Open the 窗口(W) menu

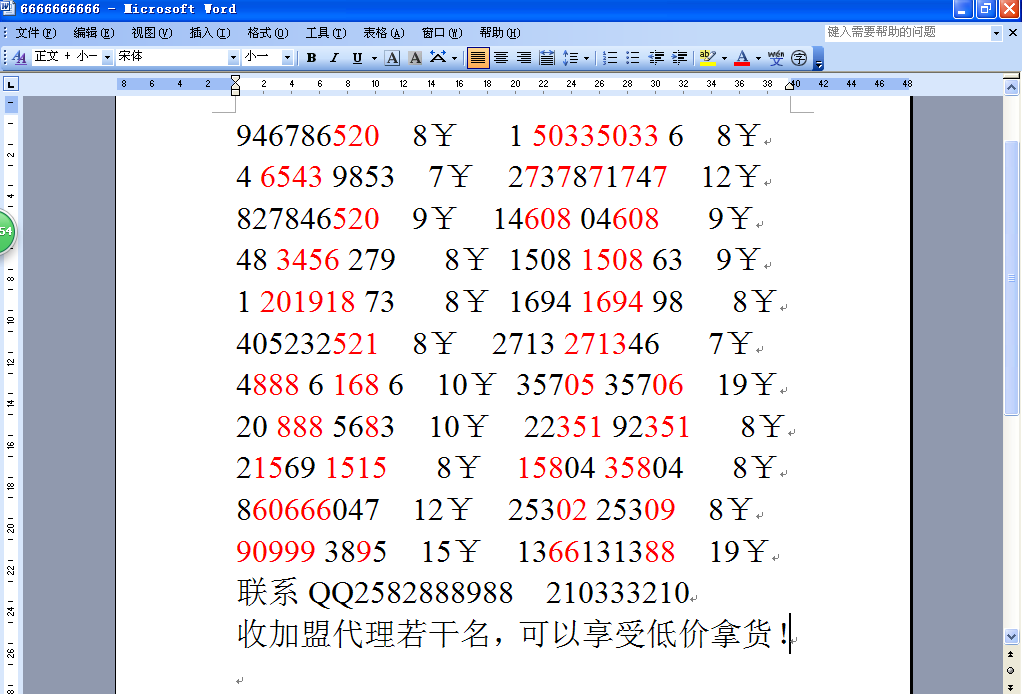(442, 33)
